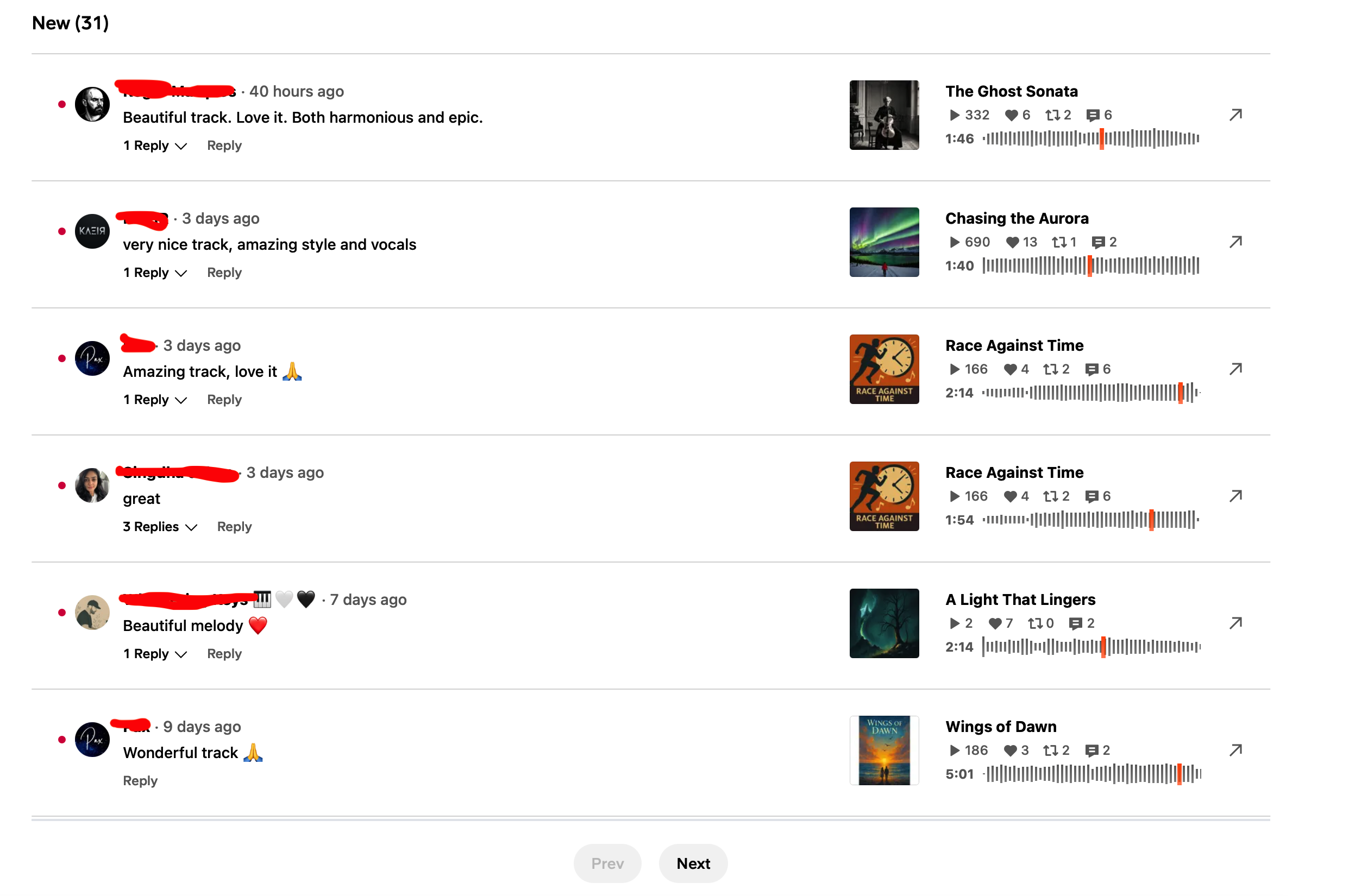Open Wings of Dawn track arrow icon
1355x896 pixels.
coord(1235,750)
